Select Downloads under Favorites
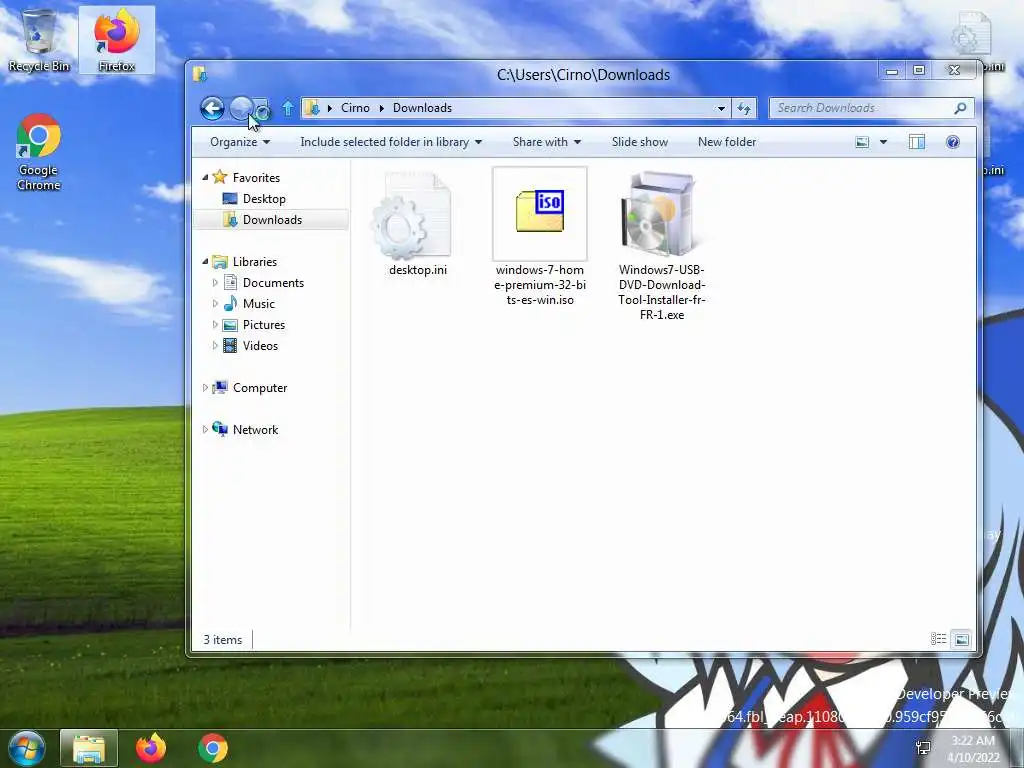The image size is (1024, 768). pyautogui.click(x=272, y=219)
